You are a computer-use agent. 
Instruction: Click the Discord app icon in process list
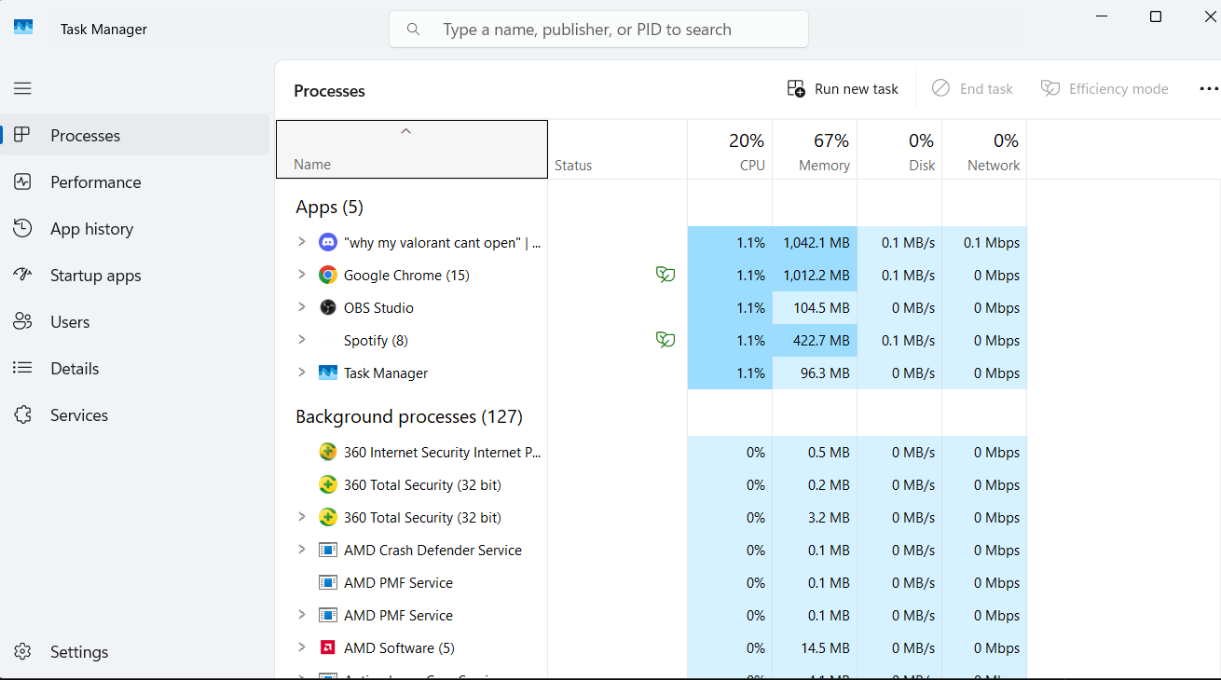tap(327, 242)
